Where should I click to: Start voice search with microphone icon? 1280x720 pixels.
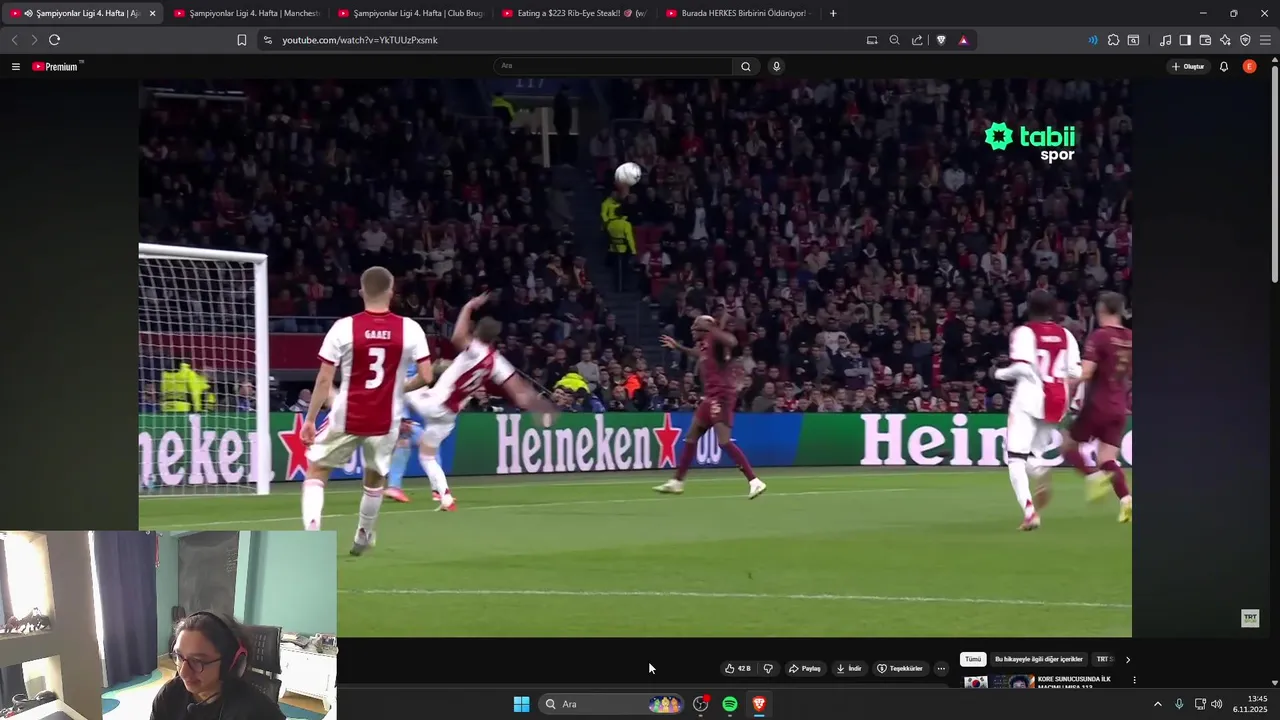point(776,66)
